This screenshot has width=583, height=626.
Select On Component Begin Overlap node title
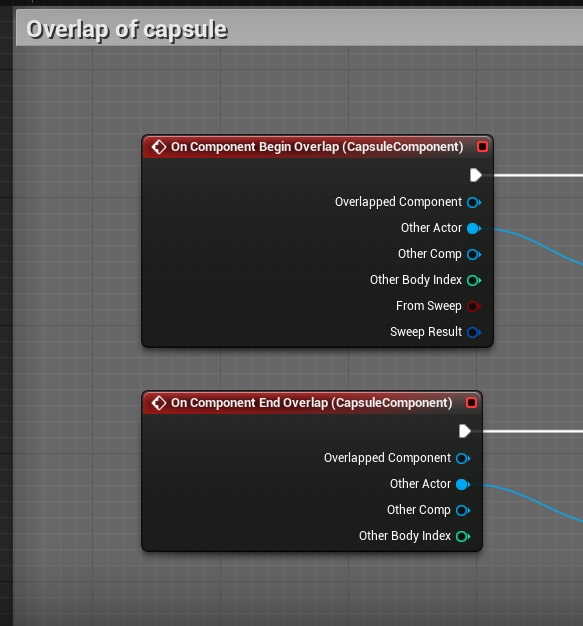317,147
